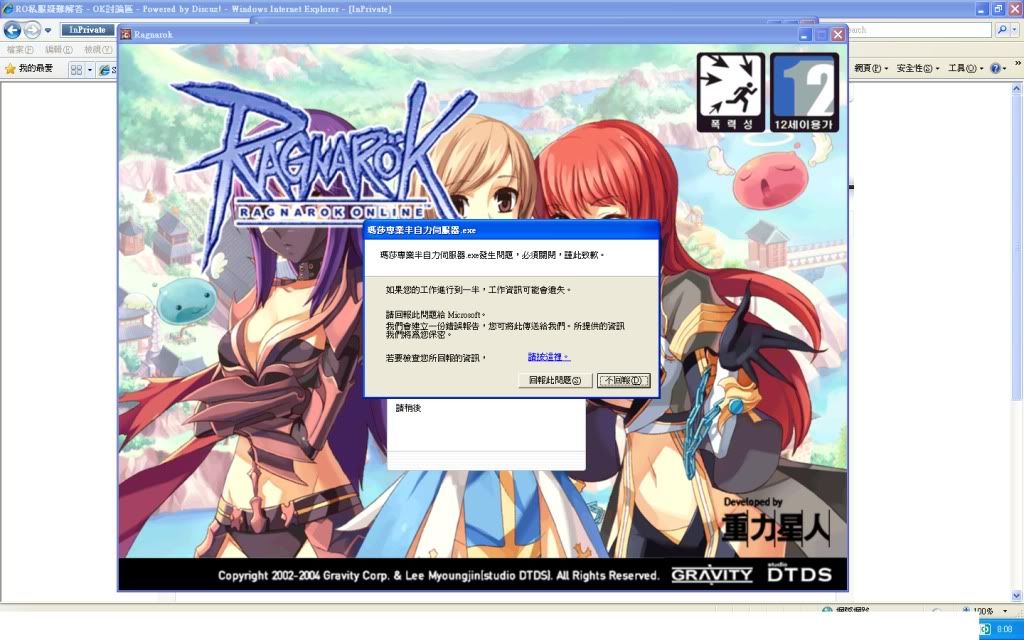This screenshot has height=640, width=1024.
Task: Click the InPrivate indicator in the address bar
Action: point(87,30)
